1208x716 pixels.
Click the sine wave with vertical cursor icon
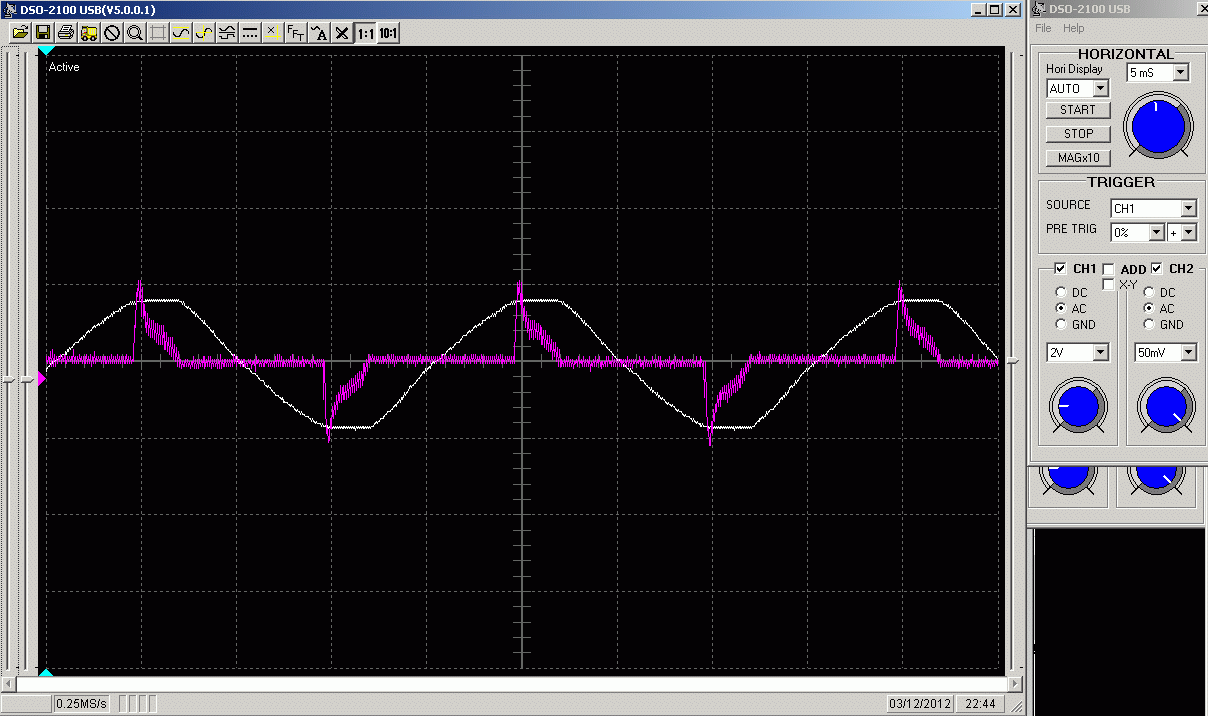(x=204, y=33)
